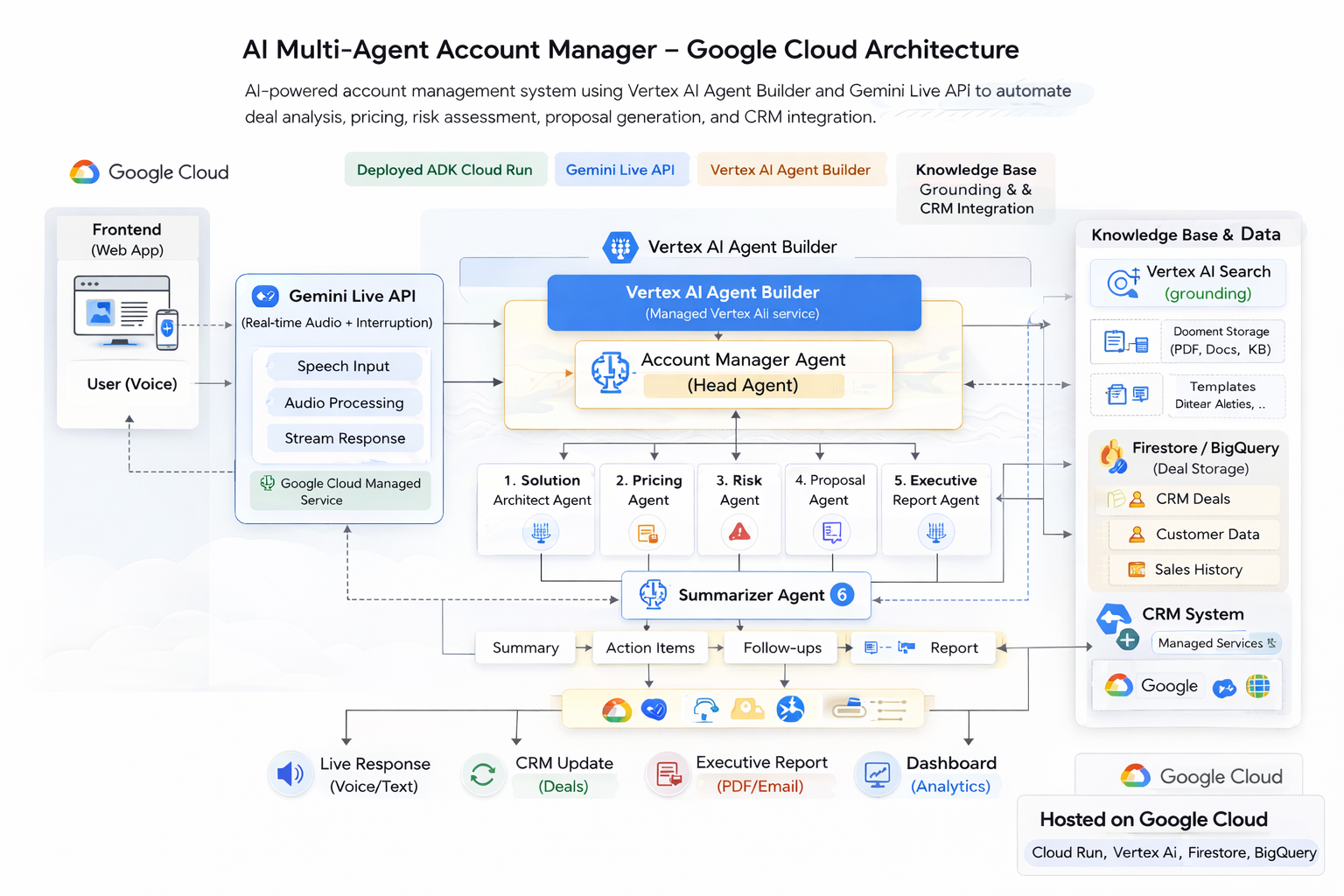Click the User (Voice) label

(132, 384)
